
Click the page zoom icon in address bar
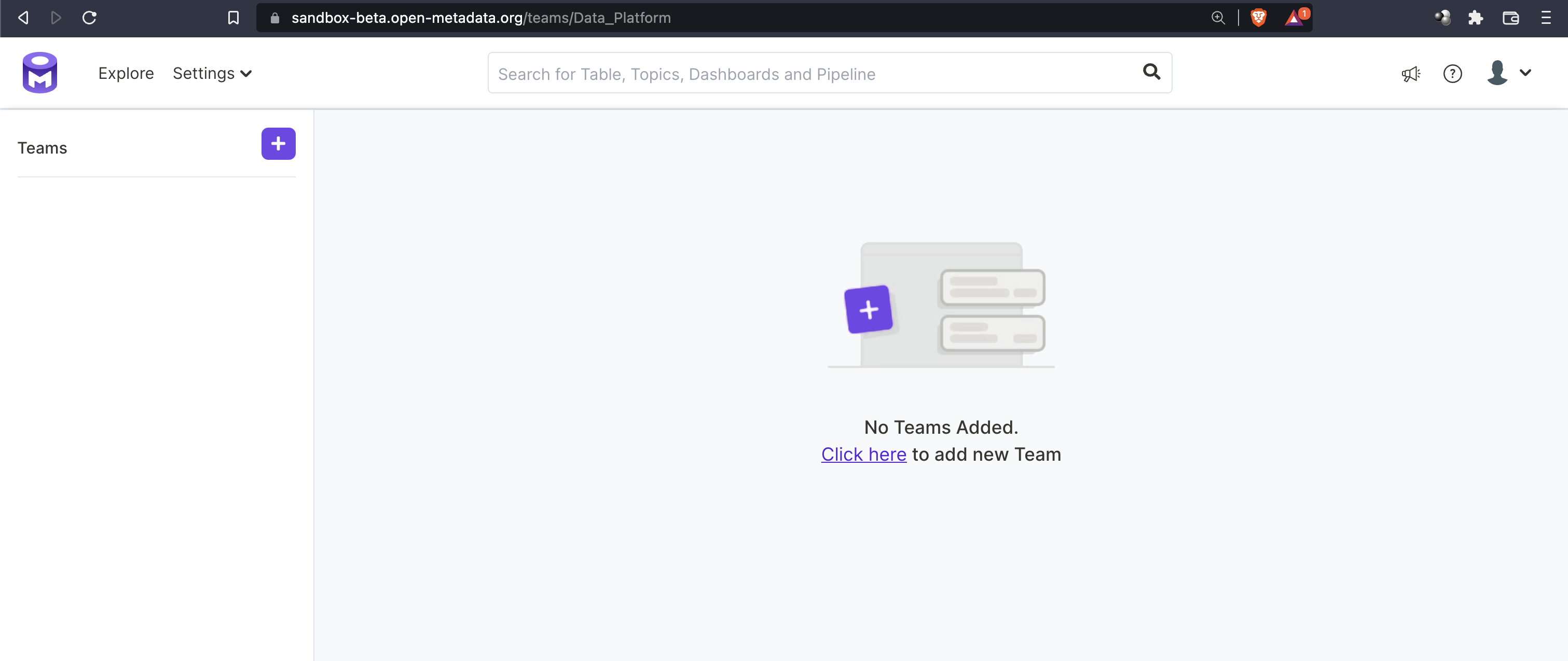click(1218, 18)
